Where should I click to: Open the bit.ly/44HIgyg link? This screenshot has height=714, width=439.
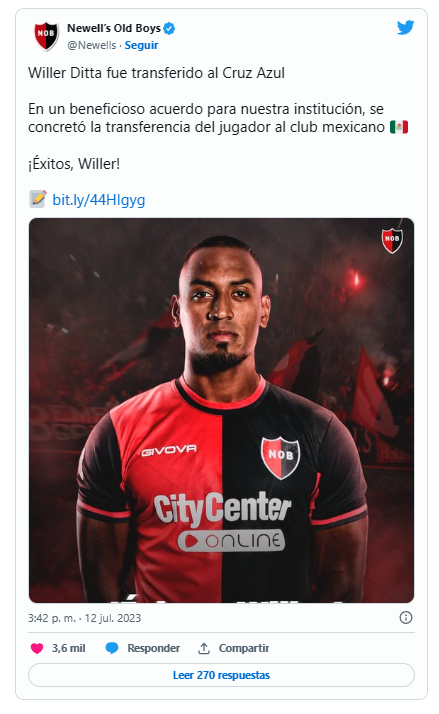tap(99, 200)
